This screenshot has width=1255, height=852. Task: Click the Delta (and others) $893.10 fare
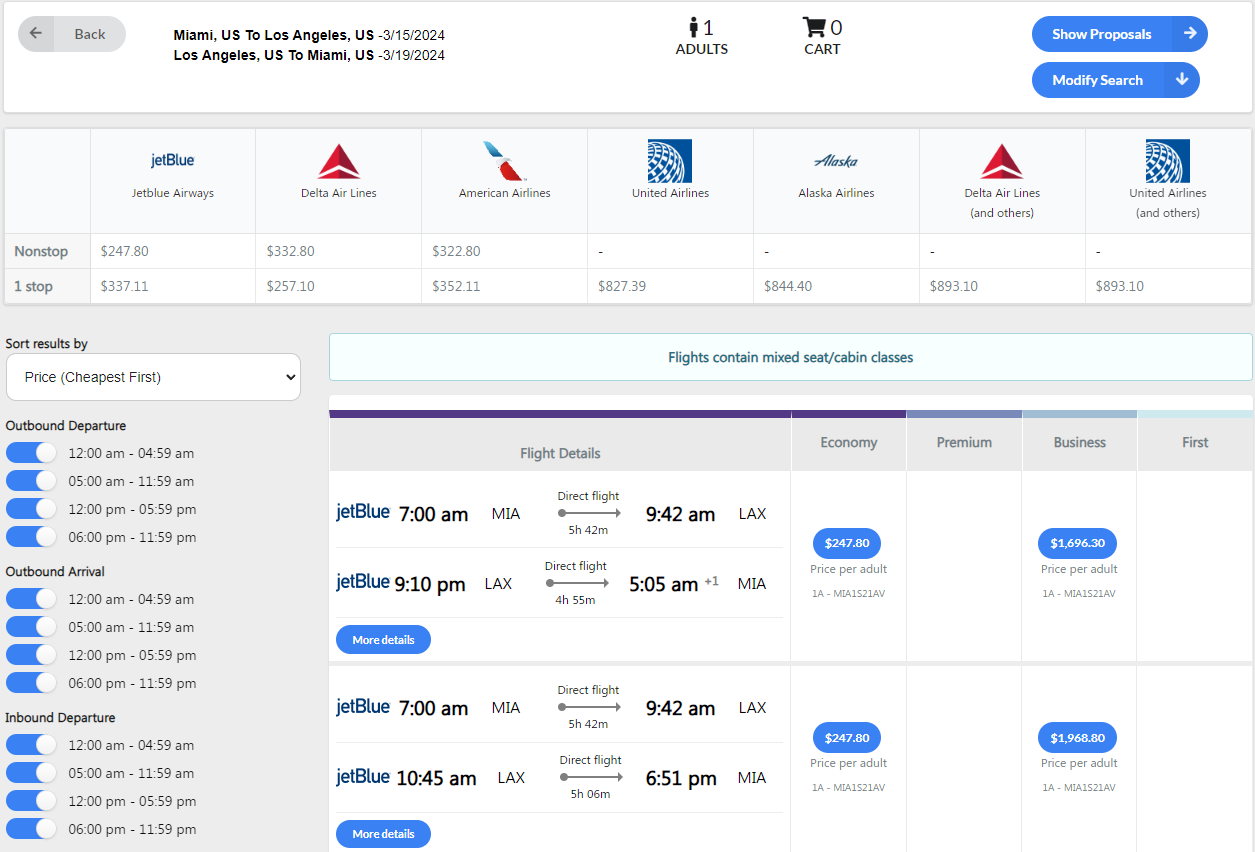[x=954, y=286]
